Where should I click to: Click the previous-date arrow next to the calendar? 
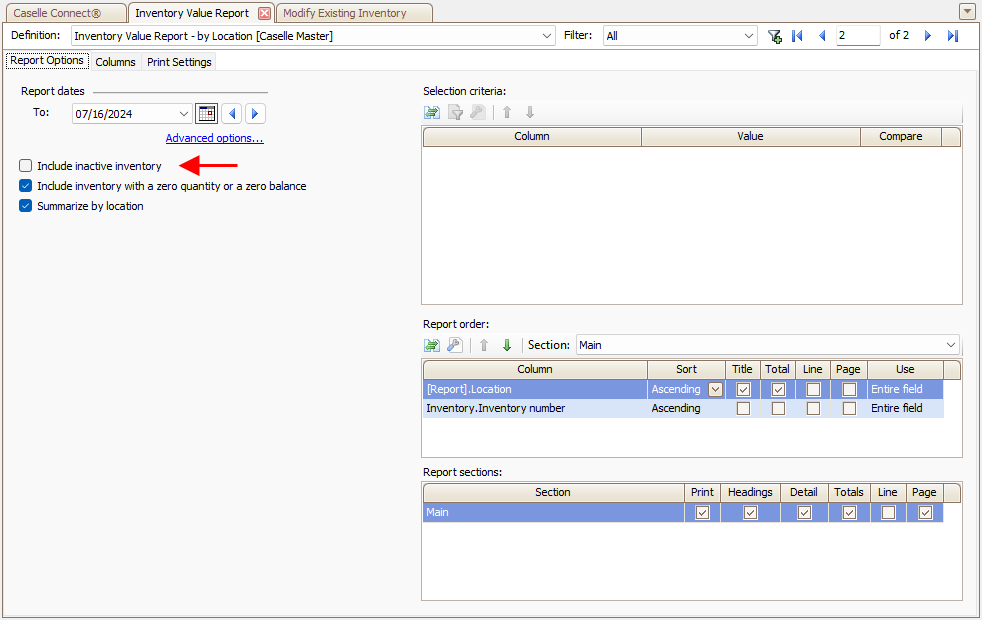[x=232, y=113]
